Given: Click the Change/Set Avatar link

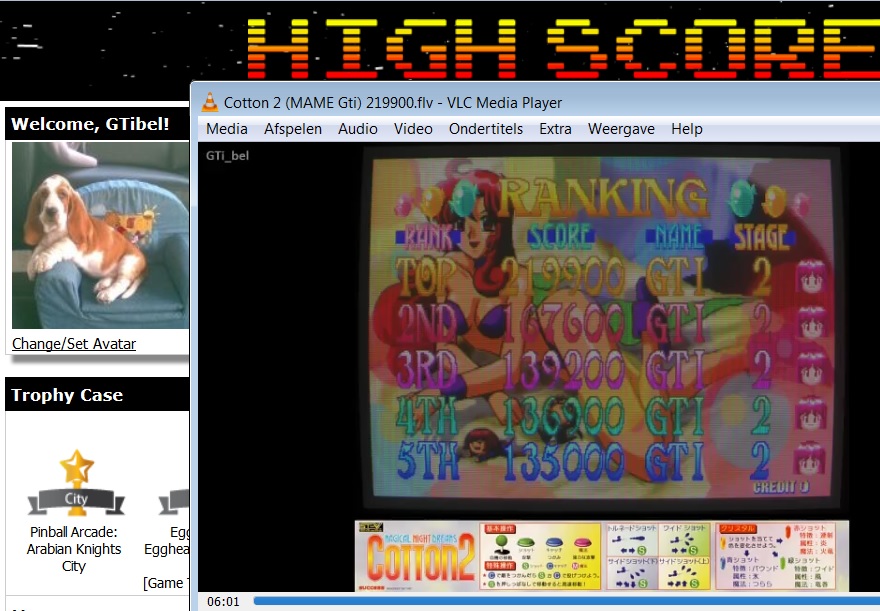Looking at the screenshot, I should pos(74,343).
